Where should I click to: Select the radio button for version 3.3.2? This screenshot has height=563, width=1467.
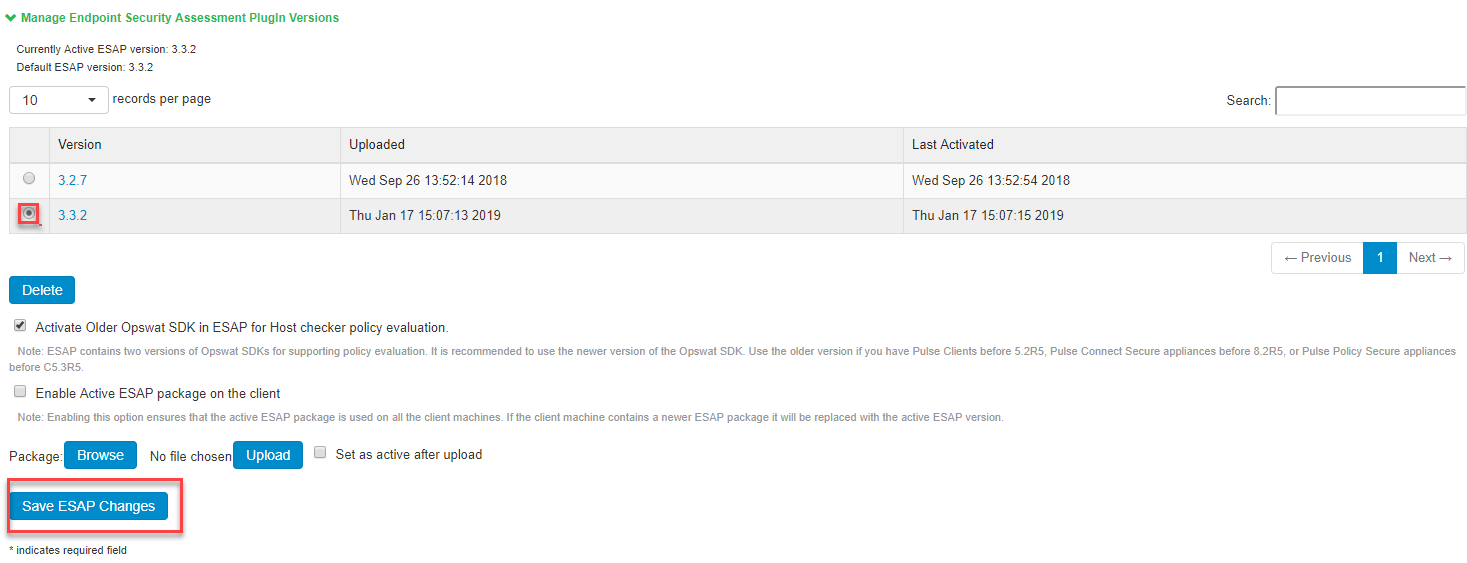pyautogui.click(x=29, y=213)
